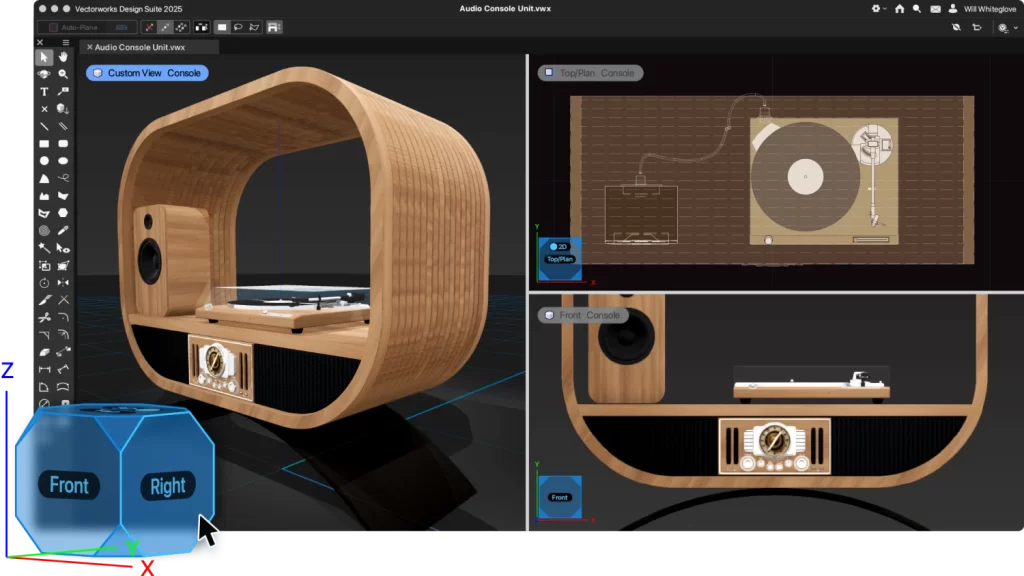1024x576 pixels.
Task: Toggle the 2D Top/Plan view badge
Action: tap(559, 246)
